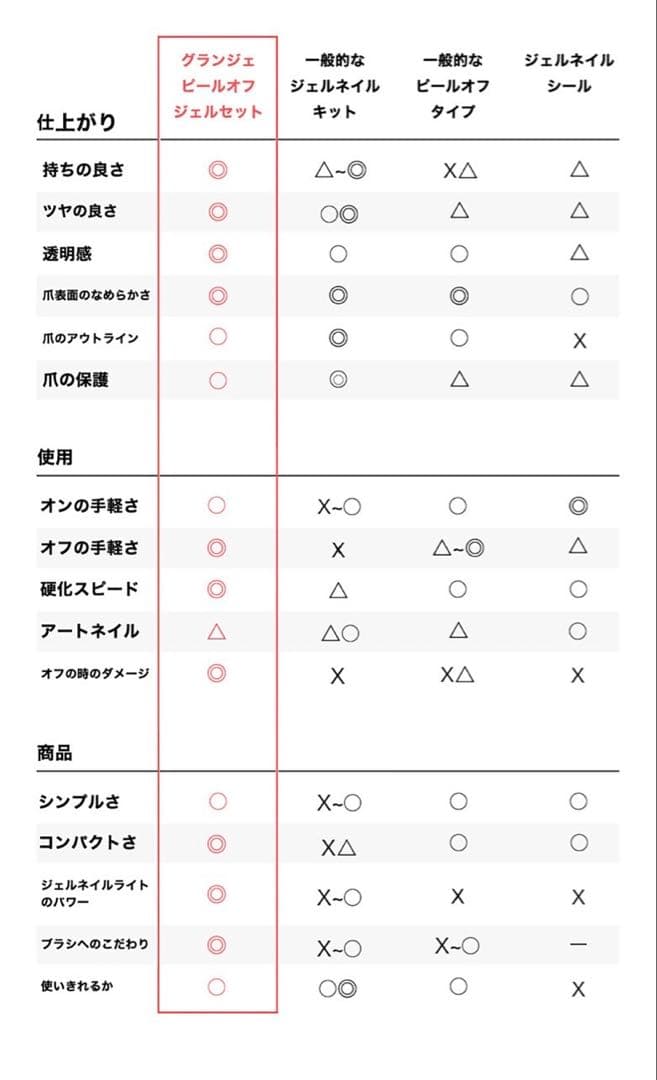Click the red double circle beside 持ちの良さ
The height and width of the screenshot is (1080, 657).
(217, 169)
